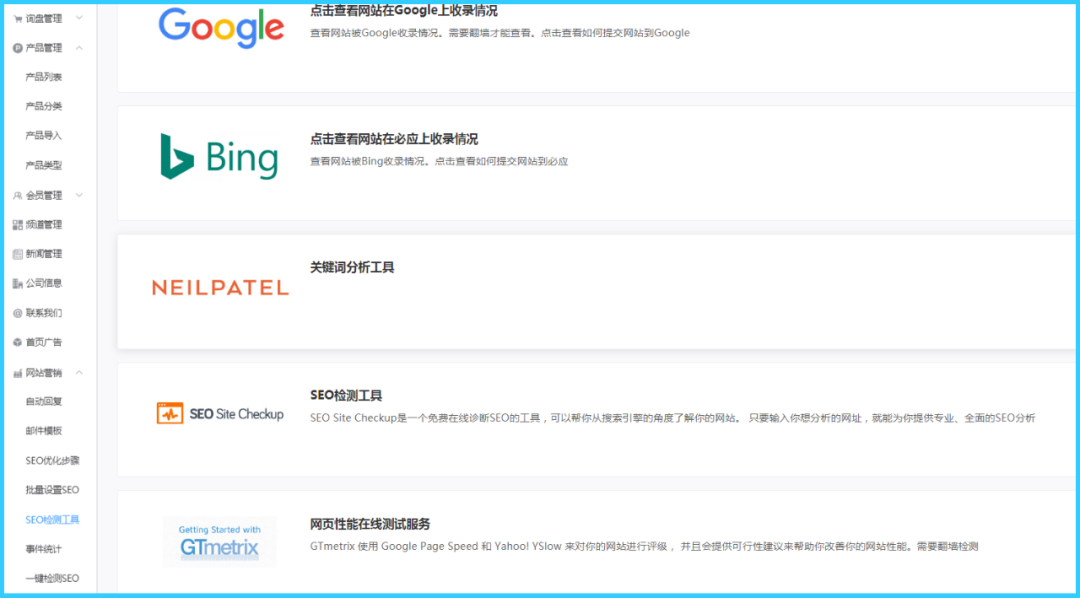Click the Bing logo
This screenshot has width=1080, height=598.
[220, 157]
